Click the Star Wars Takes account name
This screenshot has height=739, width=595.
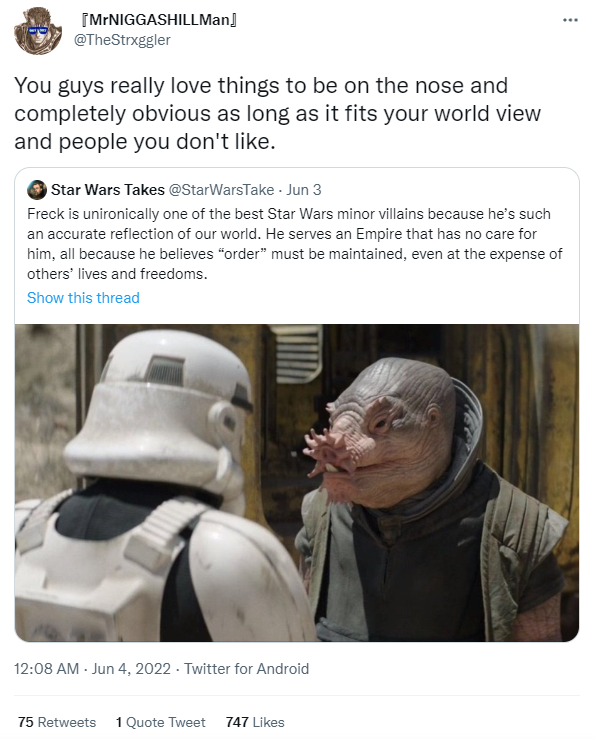107,190
